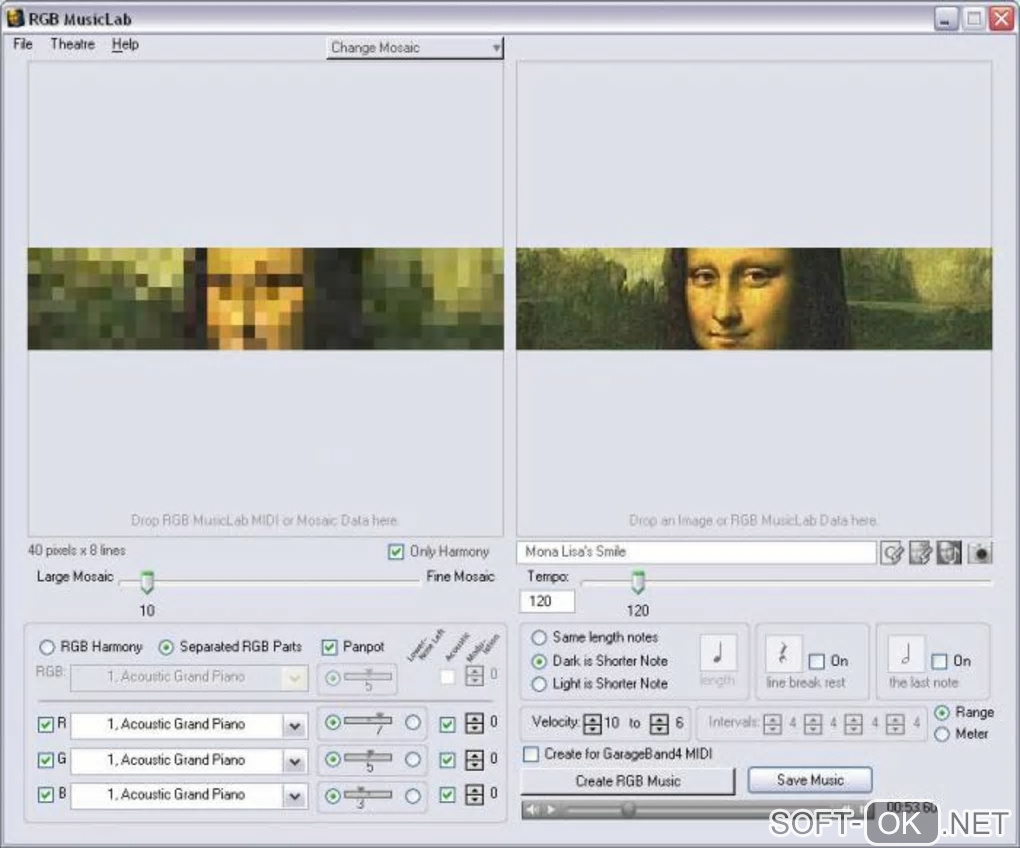
Task: Click the RGB MusicLab app icon in title bar
Action: 15,18
